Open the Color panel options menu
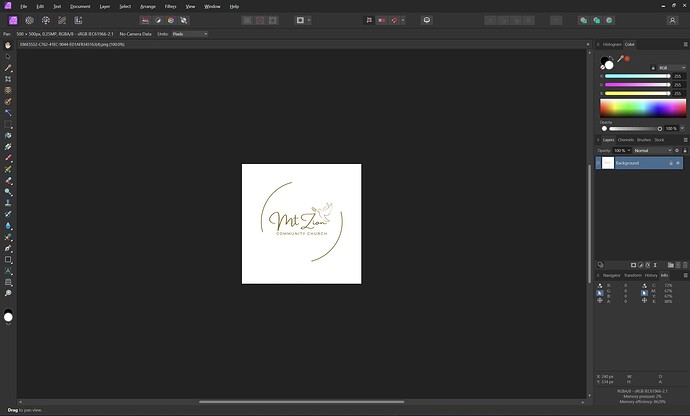 pyautogui.click(x=685, y=44)
